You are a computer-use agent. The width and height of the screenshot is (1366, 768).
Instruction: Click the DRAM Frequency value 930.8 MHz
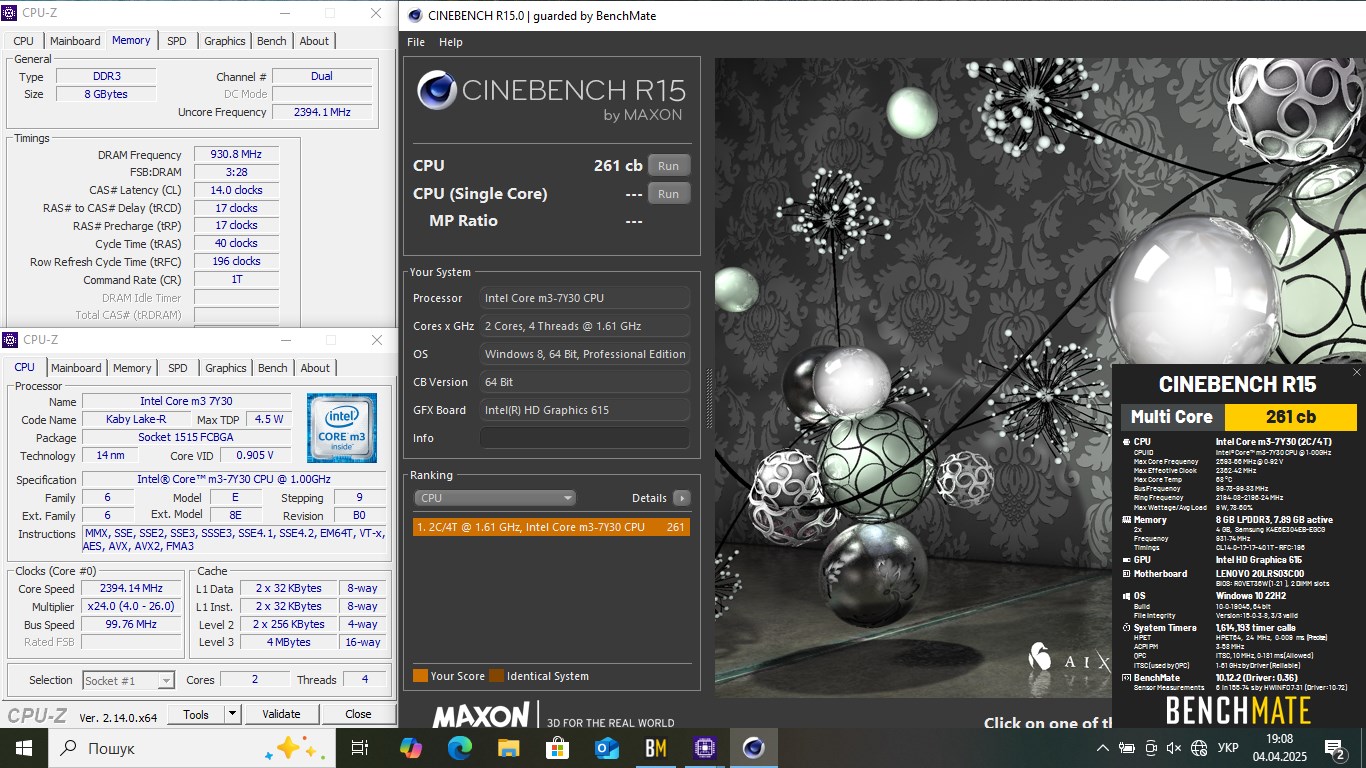click(x=236, y=155)
